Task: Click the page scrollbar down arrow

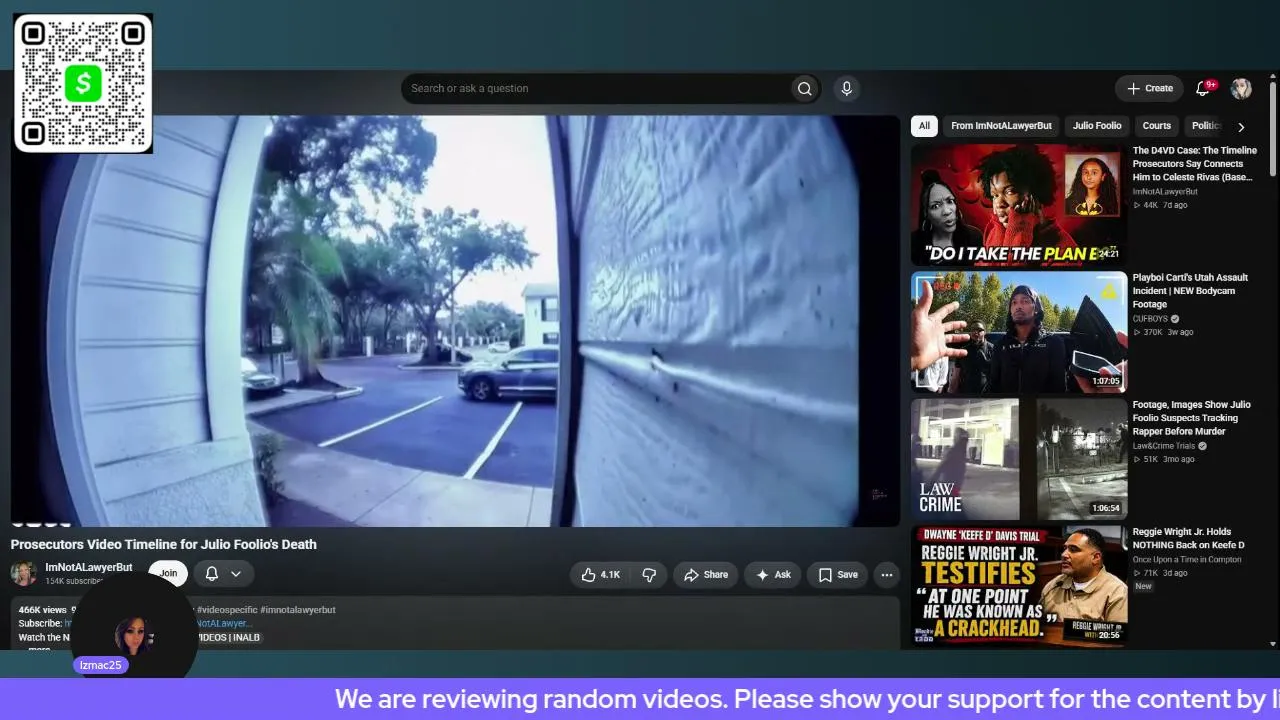Action: click(x=1273, y=644)
